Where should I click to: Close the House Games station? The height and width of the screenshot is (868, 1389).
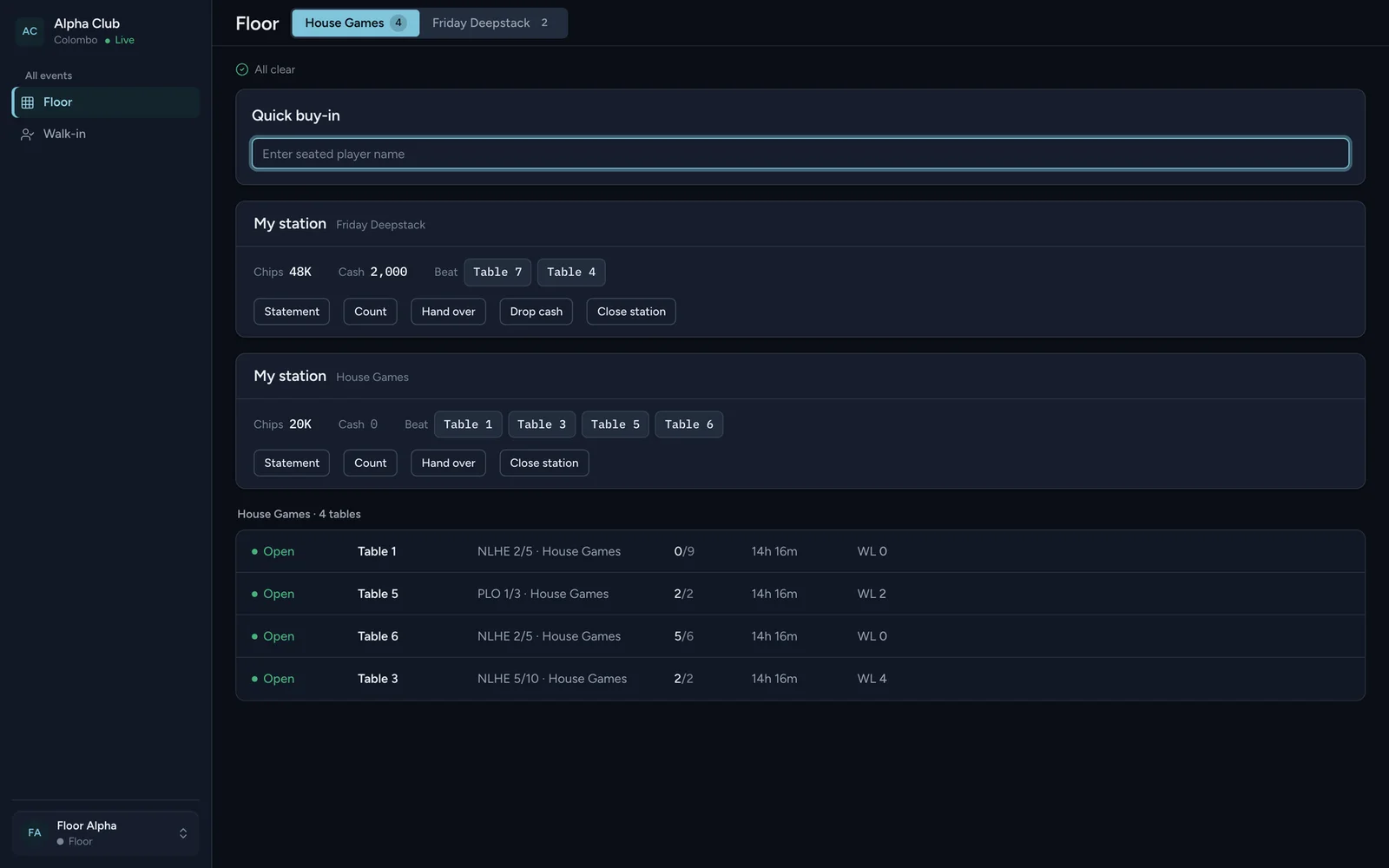[x=544, y=464]
